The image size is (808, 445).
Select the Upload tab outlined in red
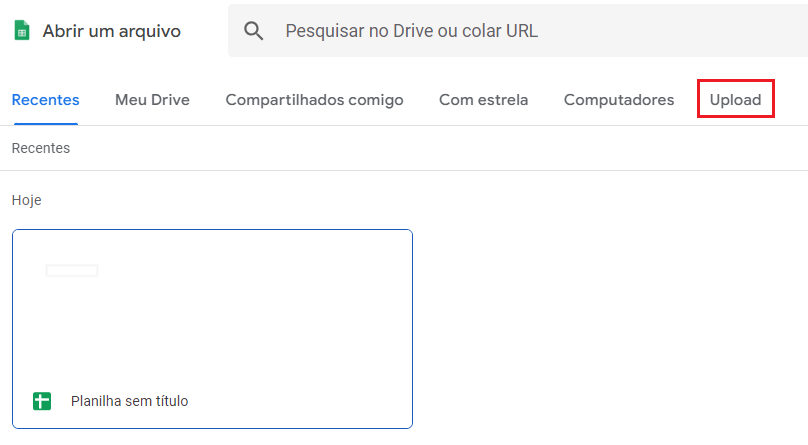735,99
